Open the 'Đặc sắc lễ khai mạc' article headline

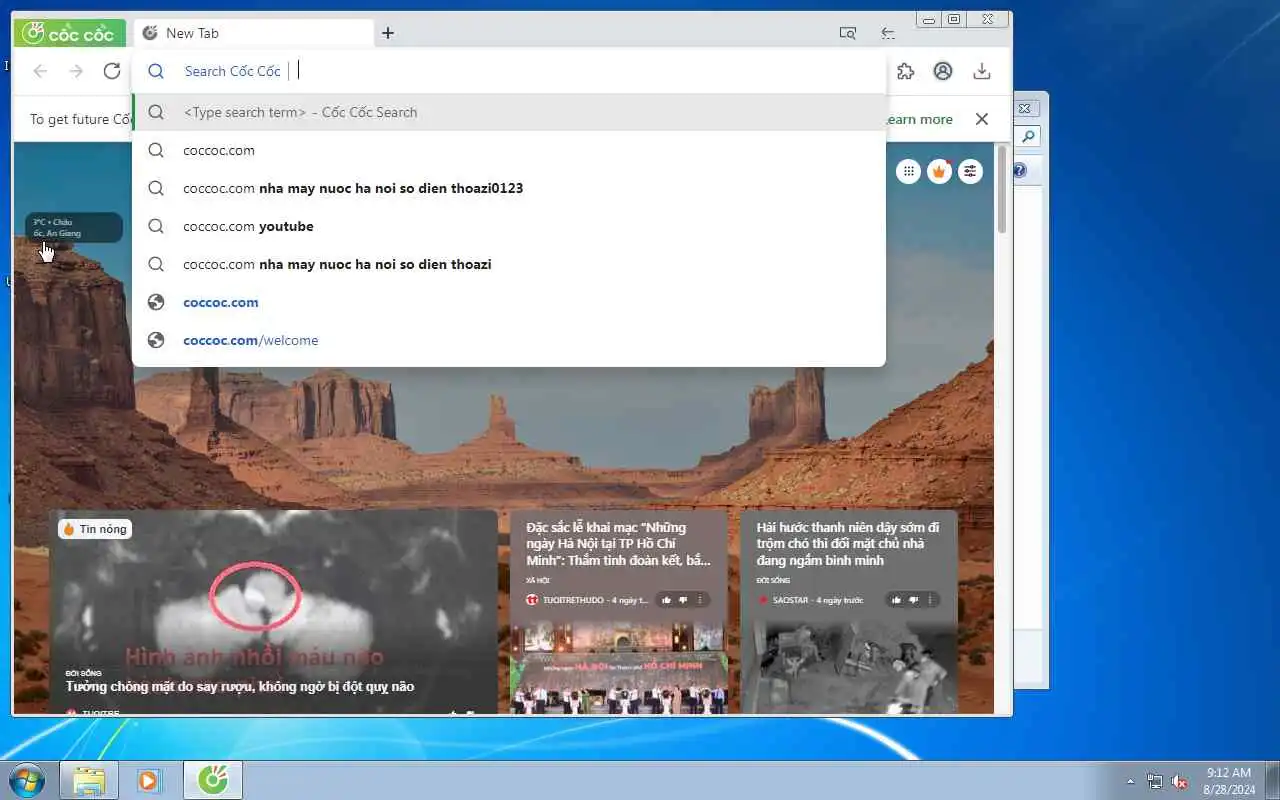coord(619,544)
